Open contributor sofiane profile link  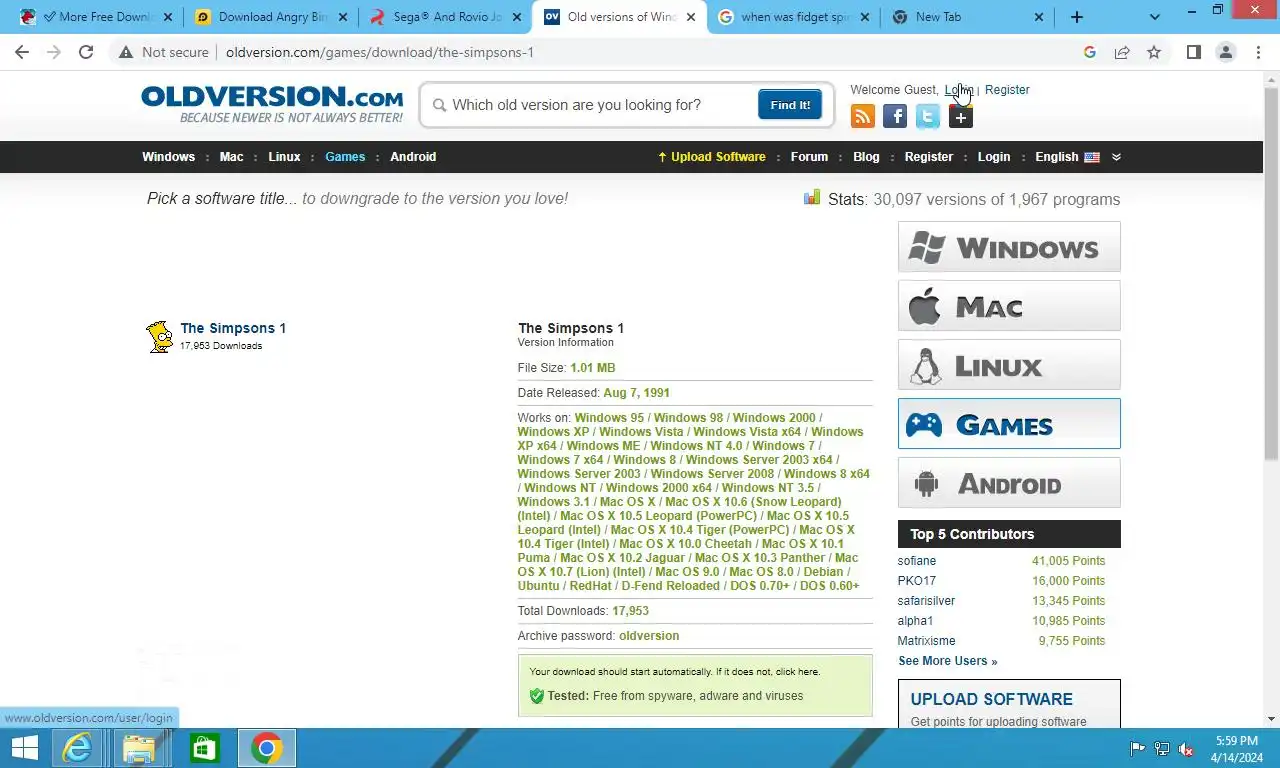(x=917, y=561)
